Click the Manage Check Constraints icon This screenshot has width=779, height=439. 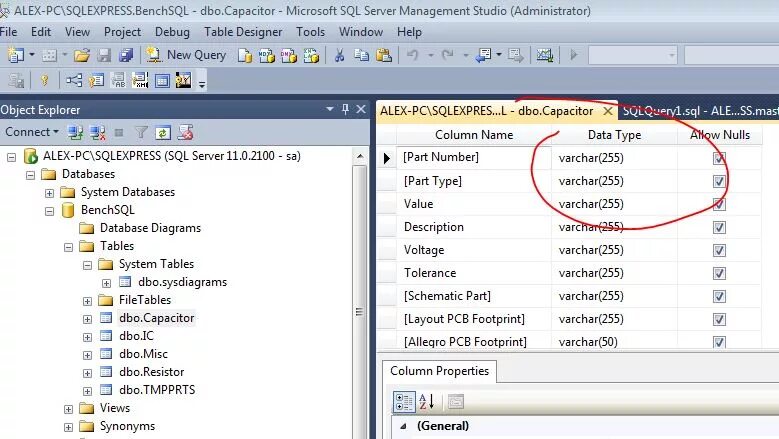(162, 80)
